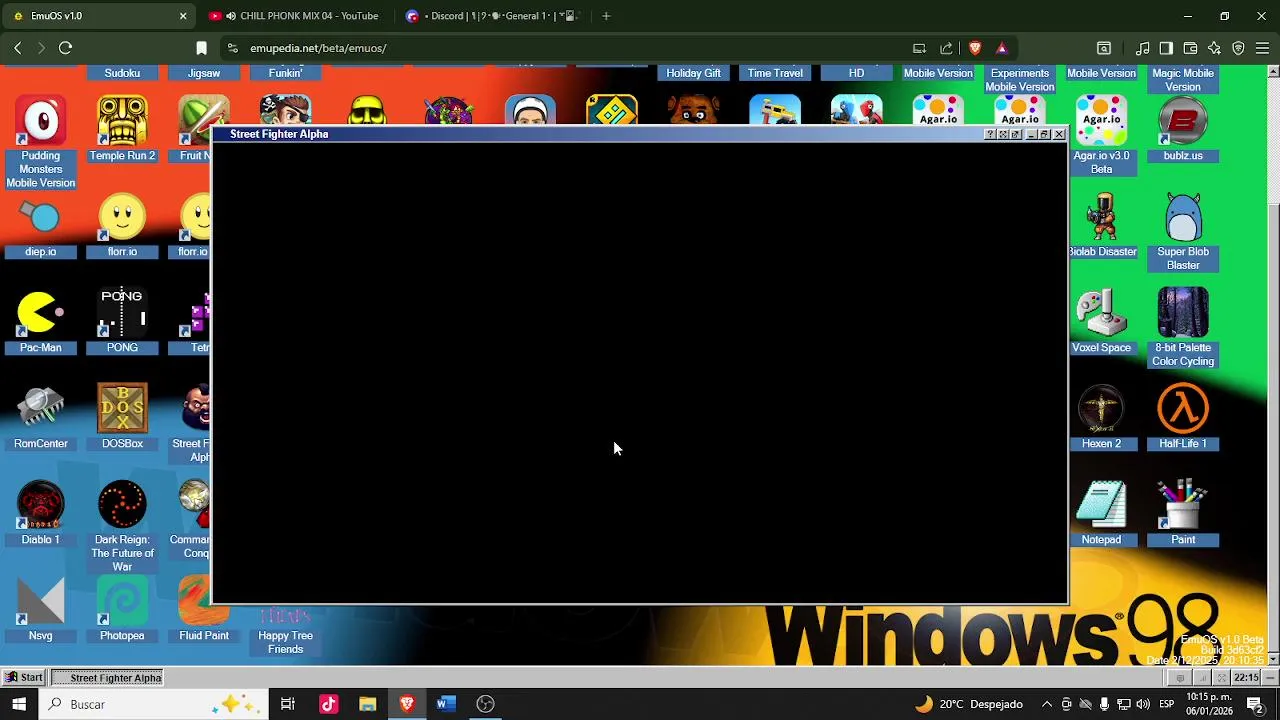Launch the Half-Life 1 desktop icon
This screenshot has width=1280, height=720.
click(x=1183, y=418)
